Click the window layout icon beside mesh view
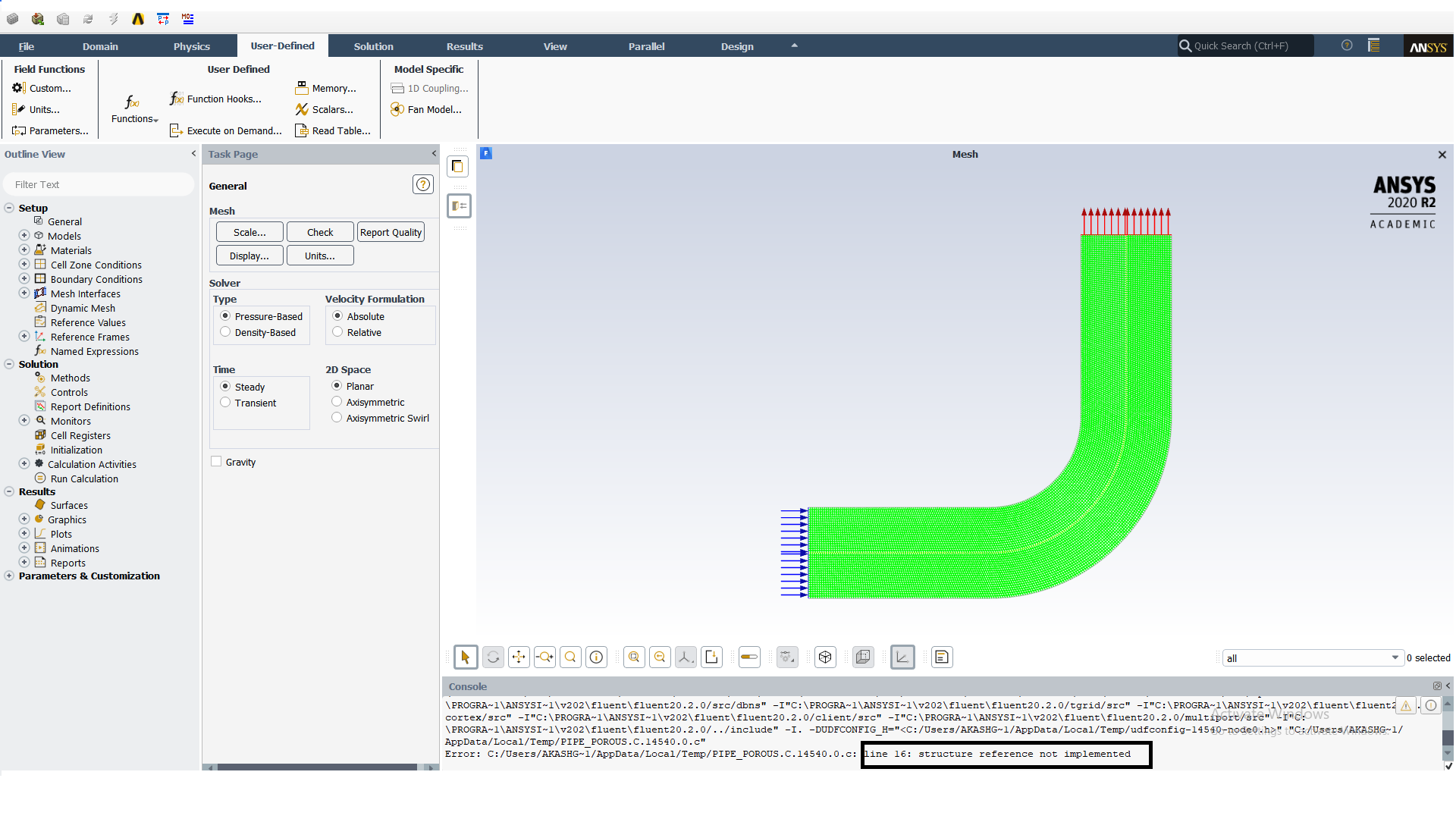 click(458, 166)
